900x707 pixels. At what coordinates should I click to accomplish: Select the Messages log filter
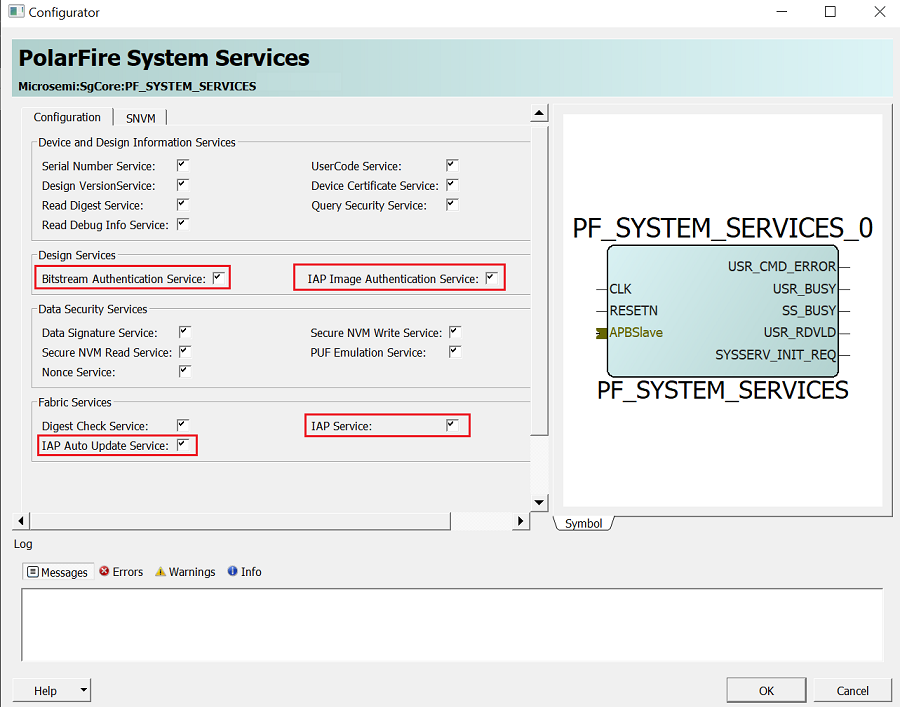58,572
